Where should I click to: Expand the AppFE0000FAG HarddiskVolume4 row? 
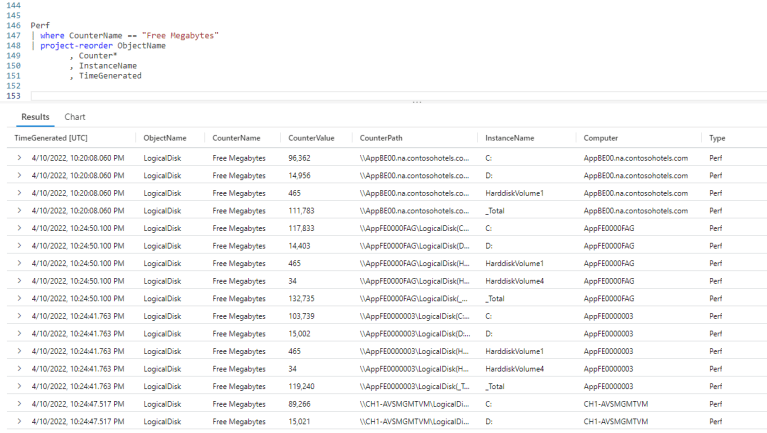(19, 281)
